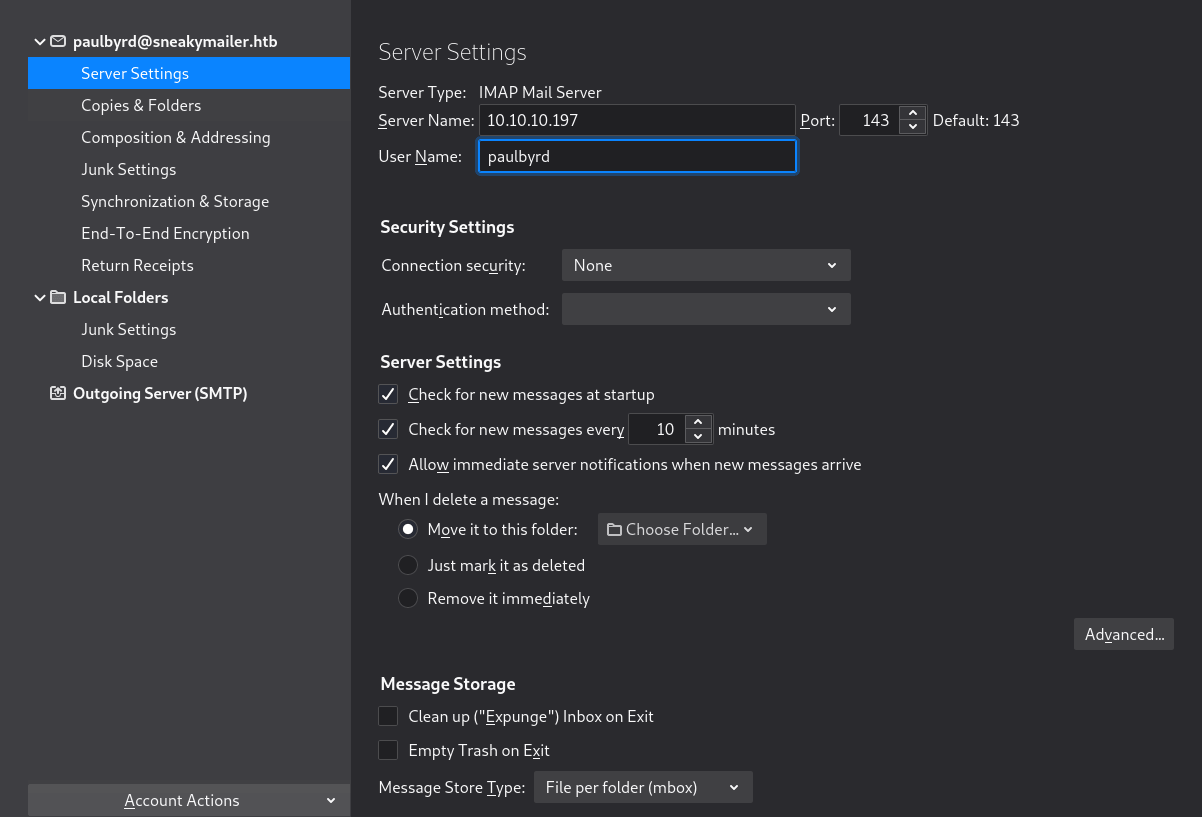Select Remove it immediately option
The image size is (1202, 817).
(408, 599)
